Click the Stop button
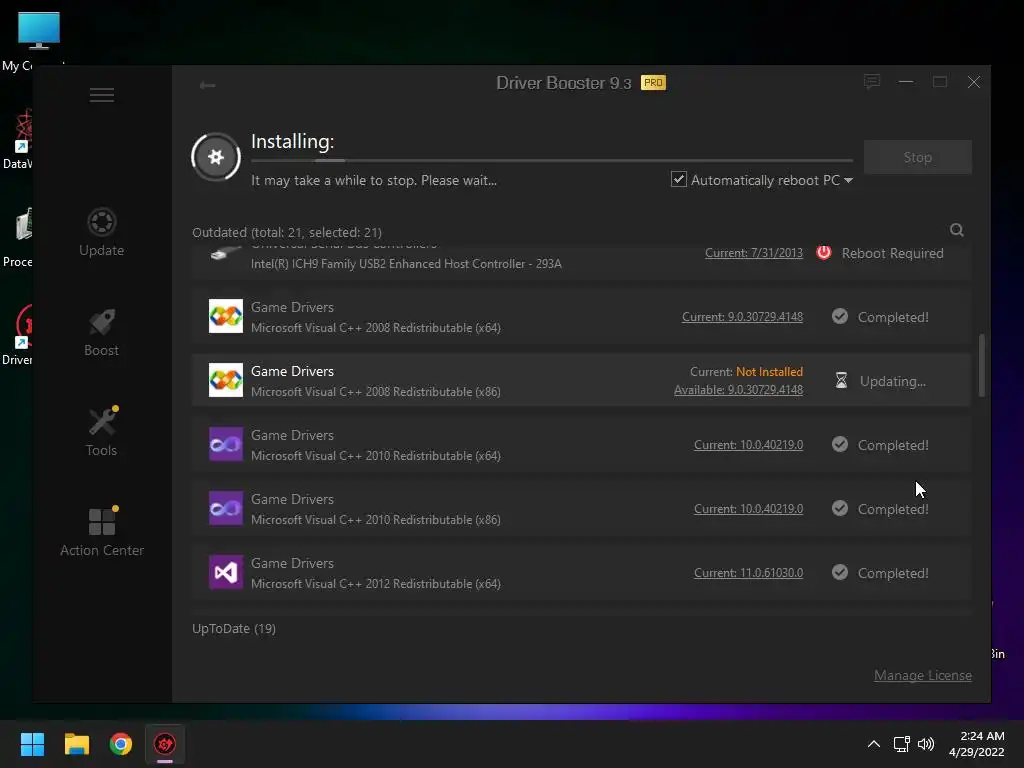The height and width of the screenshot is (768, 1024). 918,157
